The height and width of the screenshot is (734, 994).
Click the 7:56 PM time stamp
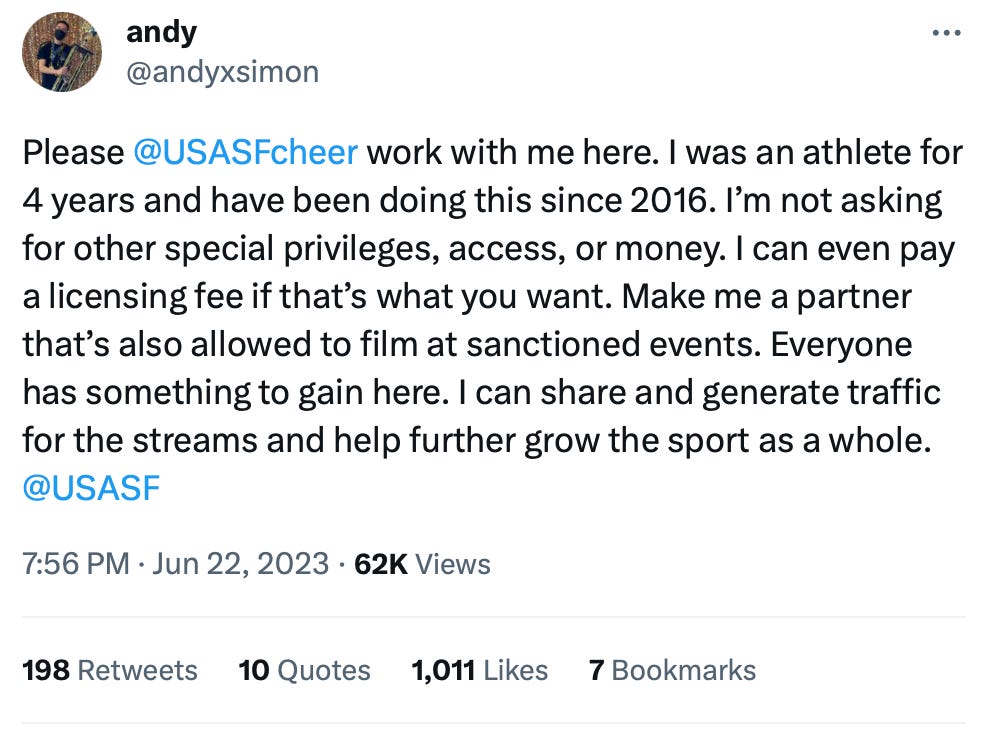click(76, 564)
